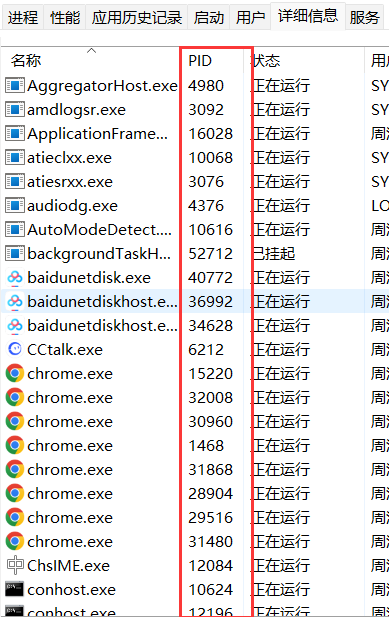Click Chrome icon for PID 31480
This screenshot has width=389, height=617.
point(15,541)
